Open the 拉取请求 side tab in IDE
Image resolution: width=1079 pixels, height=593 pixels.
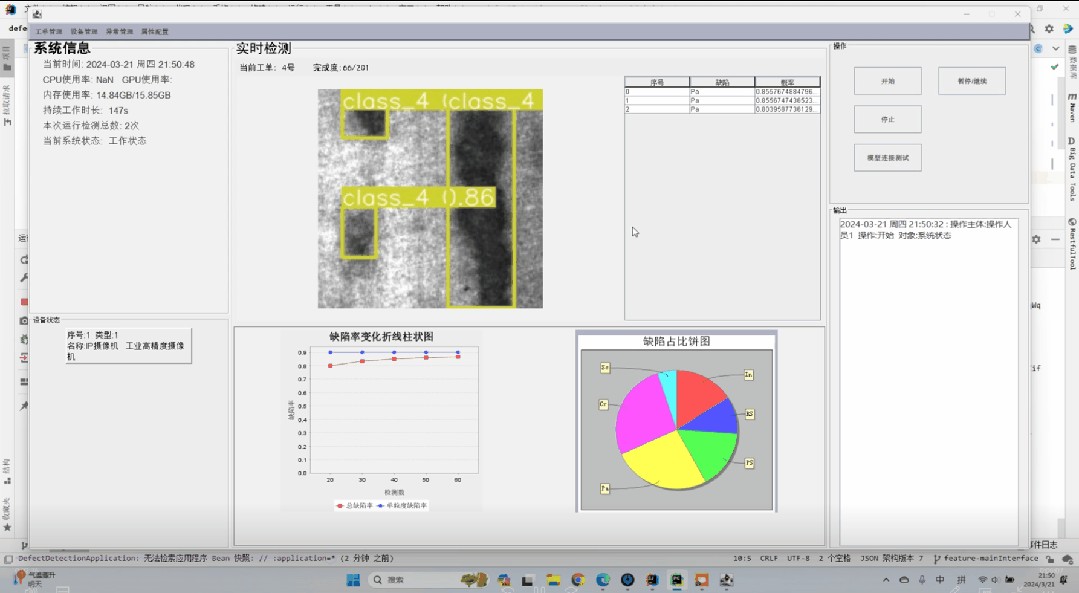(x=7, y=105)
